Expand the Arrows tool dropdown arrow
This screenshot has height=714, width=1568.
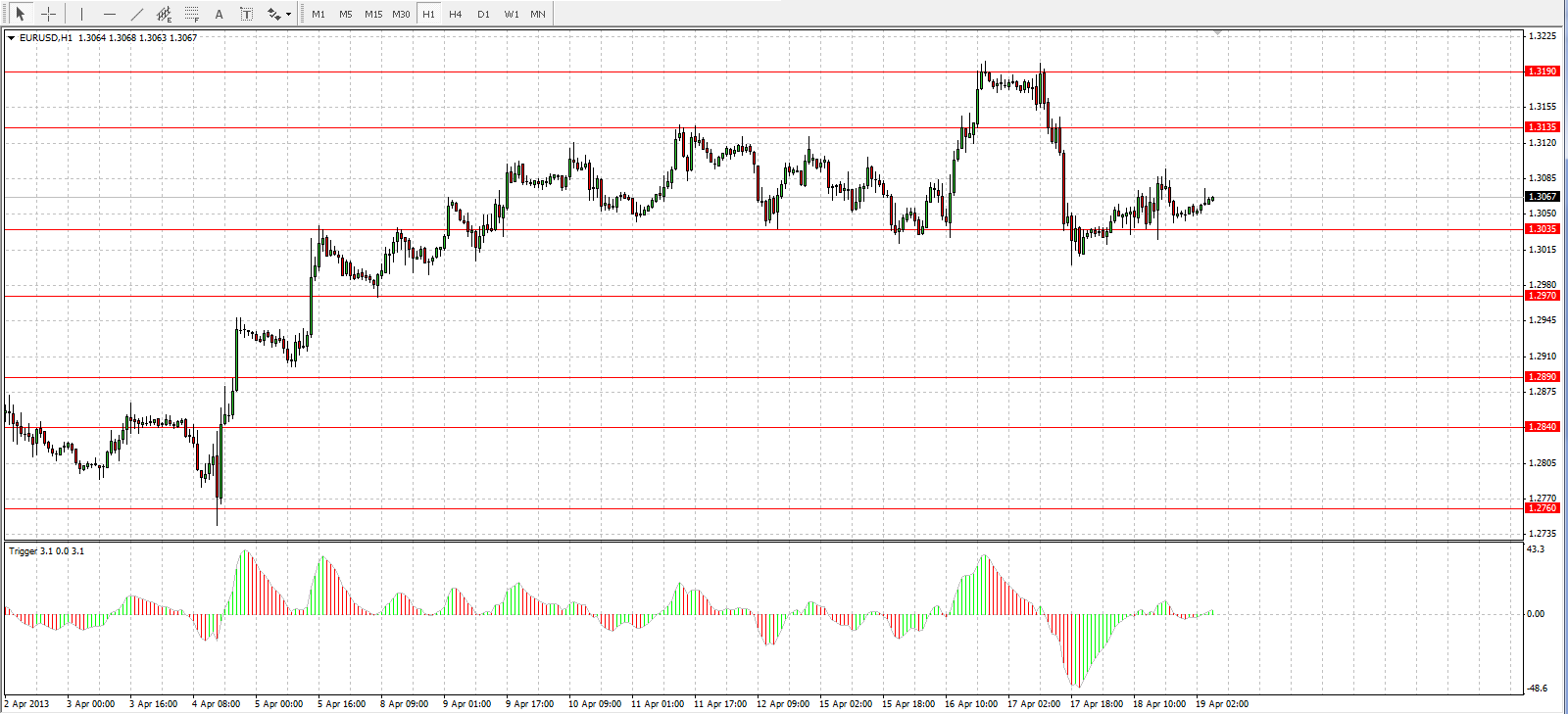pos(288,15)
